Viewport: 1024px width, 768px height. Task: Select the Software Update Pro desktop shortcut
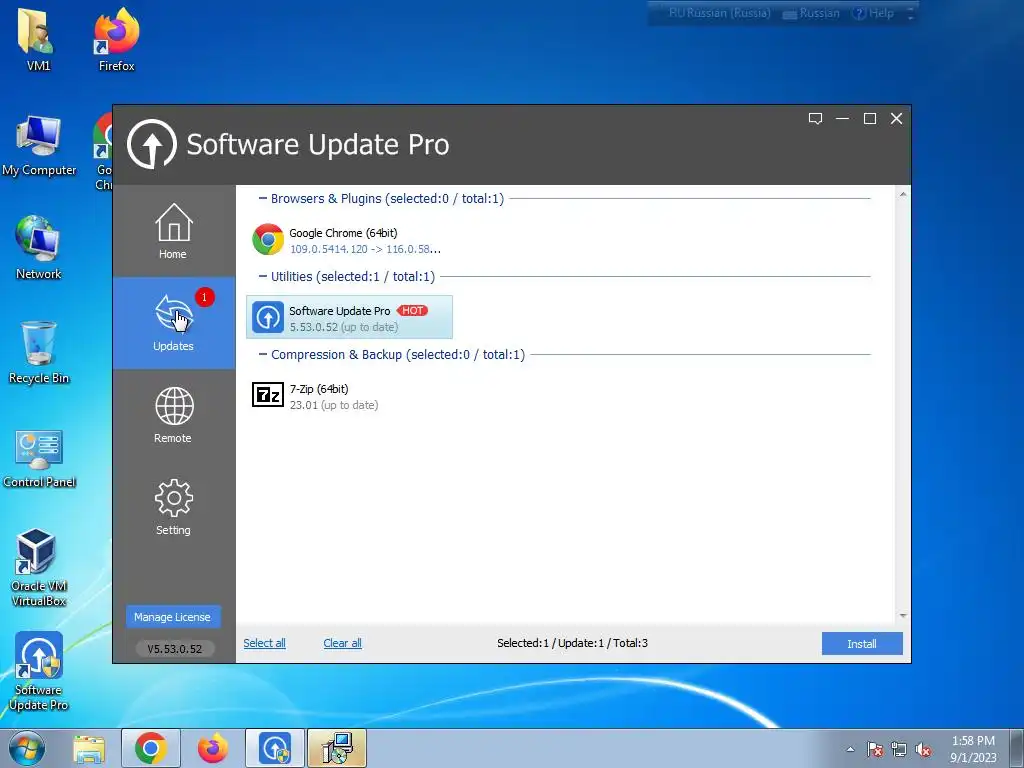pos(39,671)
